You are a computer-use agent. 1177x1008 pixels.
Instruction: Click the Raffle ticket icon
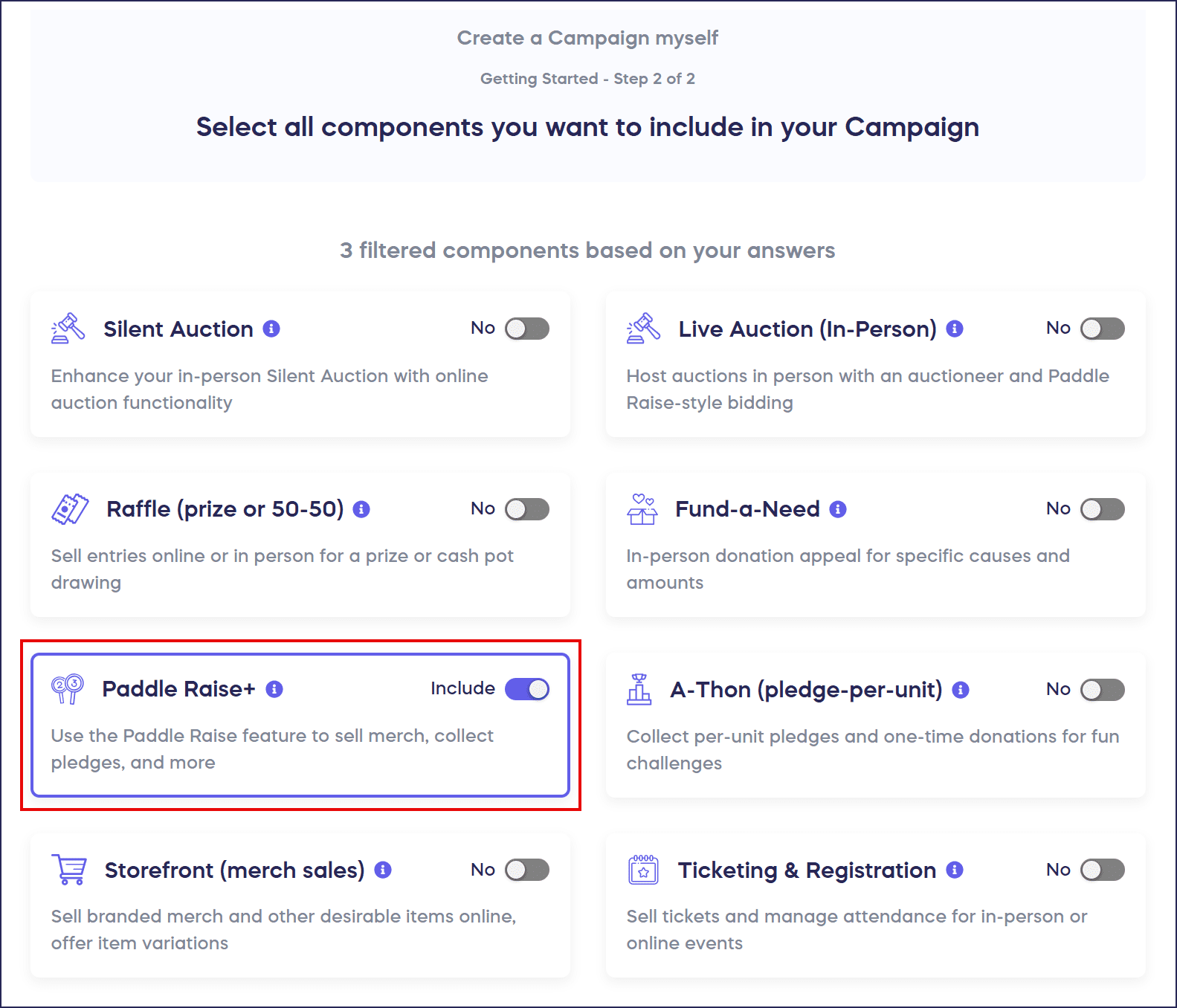coord(70,509)
